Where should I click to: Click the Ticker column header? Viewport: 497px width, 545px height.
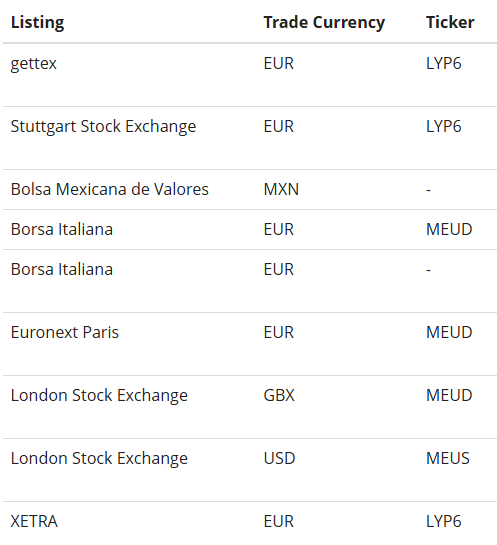[450, 22]
